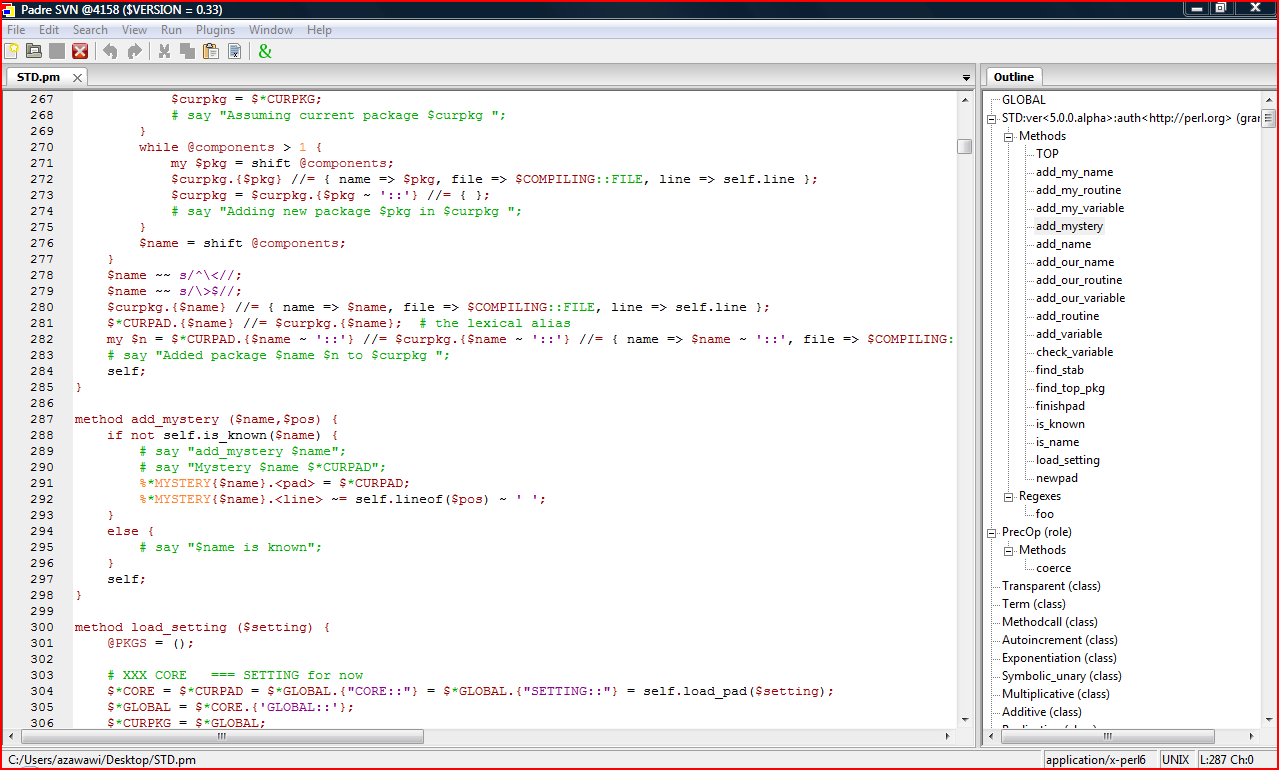The width and height of the screenshot is (1279, 770).
Task: Open the Plugins menu
Action: point(215,30)
